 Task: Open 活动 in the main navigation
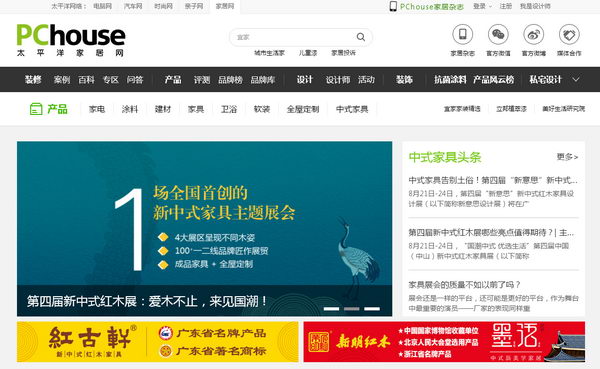click(366, 80)
